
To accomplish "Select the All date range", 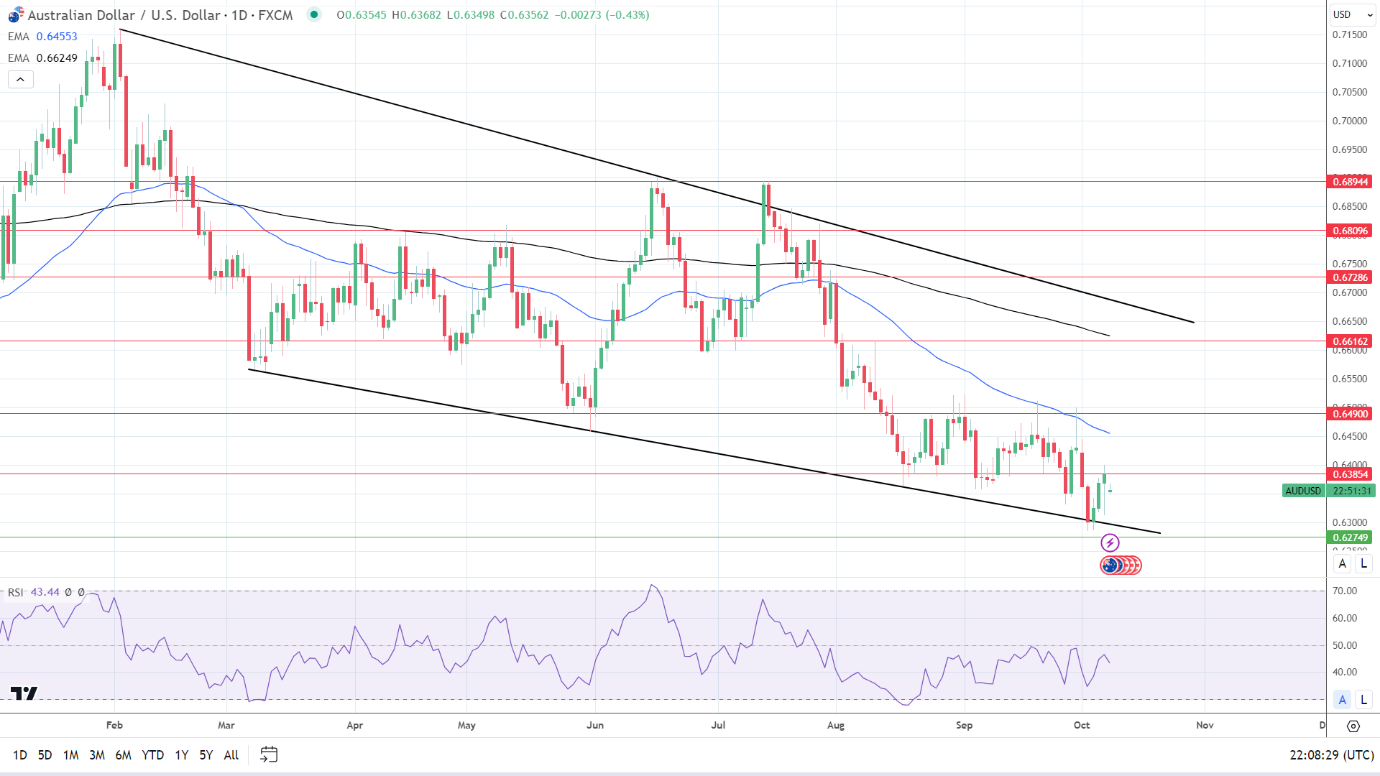I will click(x=231, y=755).
